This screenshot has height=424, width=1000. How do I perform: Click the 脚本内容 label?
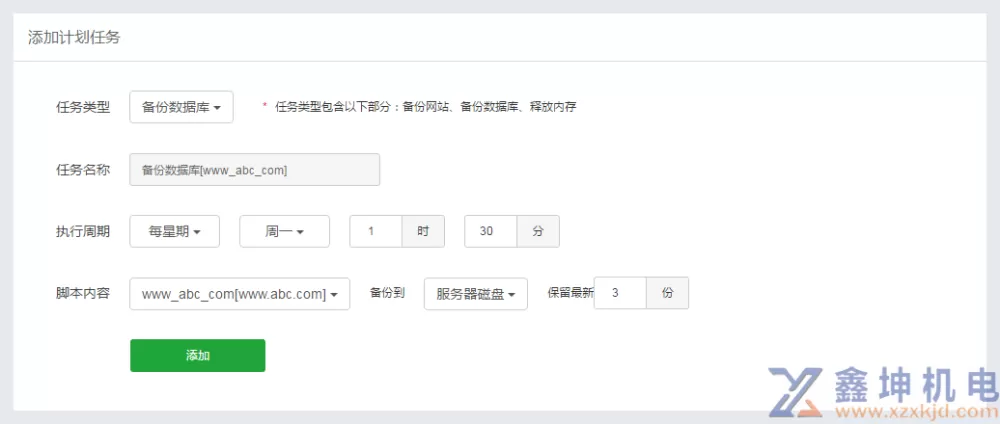[83, 293]
